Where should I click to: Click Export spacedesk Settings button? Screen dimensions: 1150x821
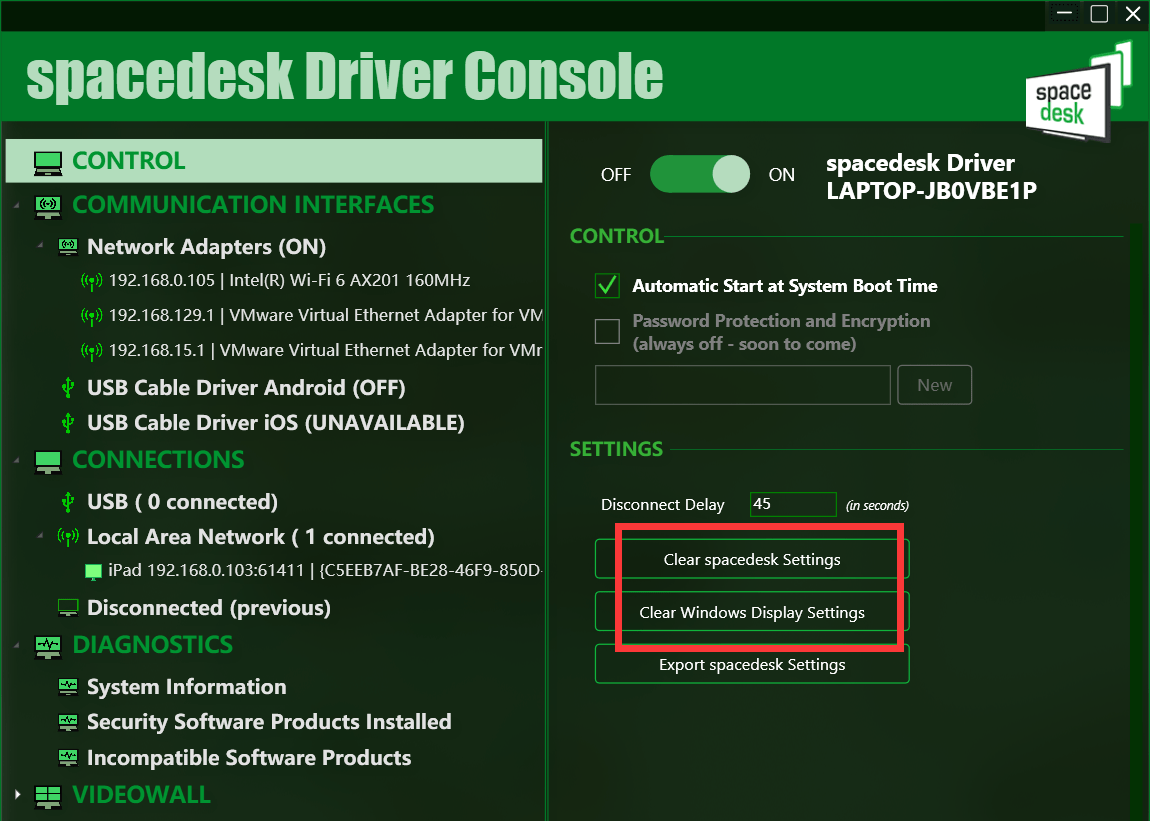752,664
